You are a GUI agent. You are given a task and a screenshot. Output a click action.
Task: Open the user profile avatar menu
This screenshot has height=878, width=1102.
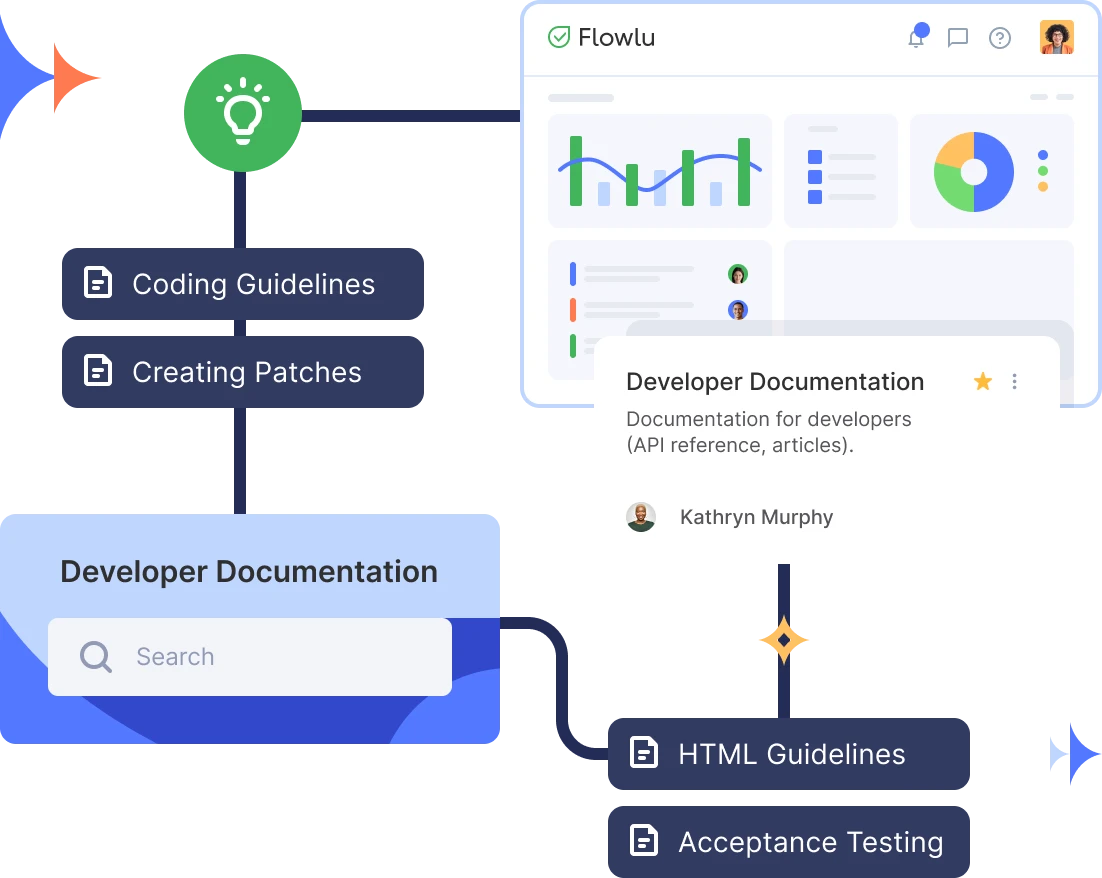(1056, 37)
